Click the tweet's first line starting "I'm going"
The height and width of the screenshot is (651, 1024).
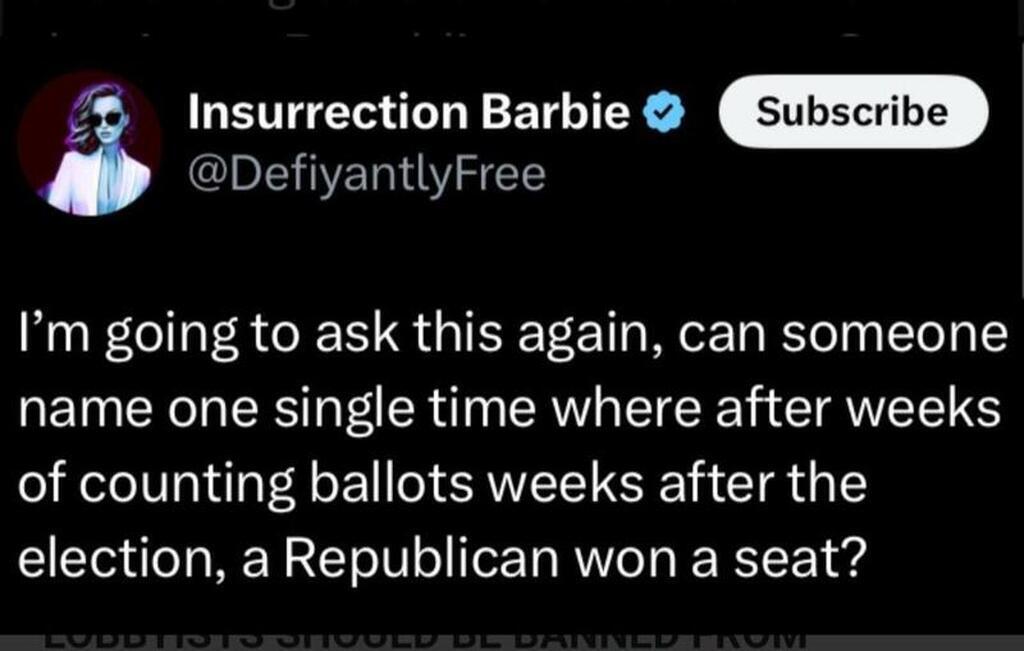pos(512,335)
